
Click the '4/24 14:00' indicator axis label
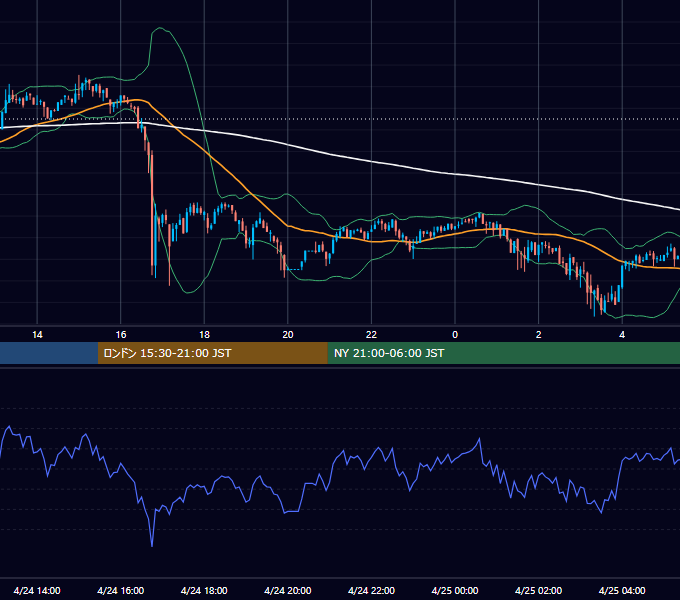[x=37, y=590]
